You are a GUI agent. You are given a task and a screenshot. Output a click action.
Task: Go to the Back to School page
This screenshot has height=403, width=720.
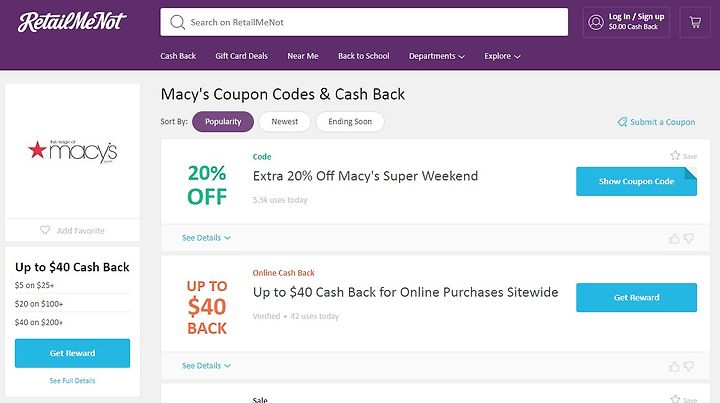pos(364,56)
